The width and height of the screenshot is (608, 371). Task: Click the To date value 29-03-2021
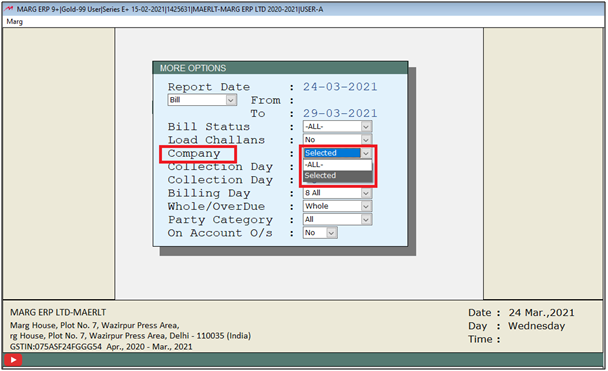(x=340, y=113)
